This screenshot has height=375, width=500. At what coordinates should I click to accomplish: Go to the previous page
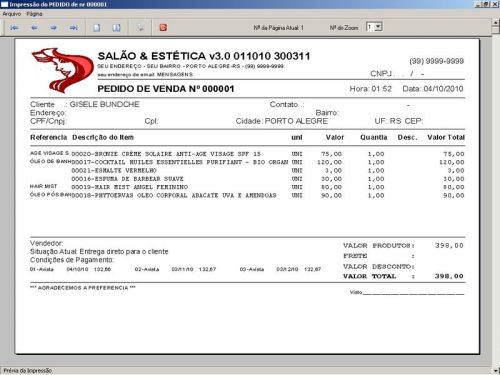[34, 28]
